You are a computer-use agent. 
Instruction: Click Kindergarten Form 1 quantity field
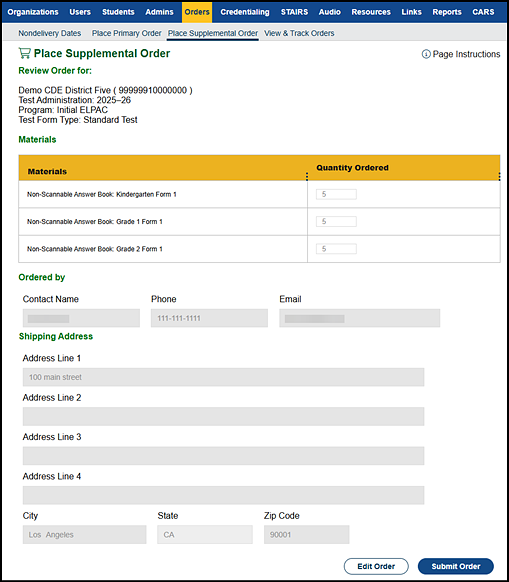(x=336, y=194)
